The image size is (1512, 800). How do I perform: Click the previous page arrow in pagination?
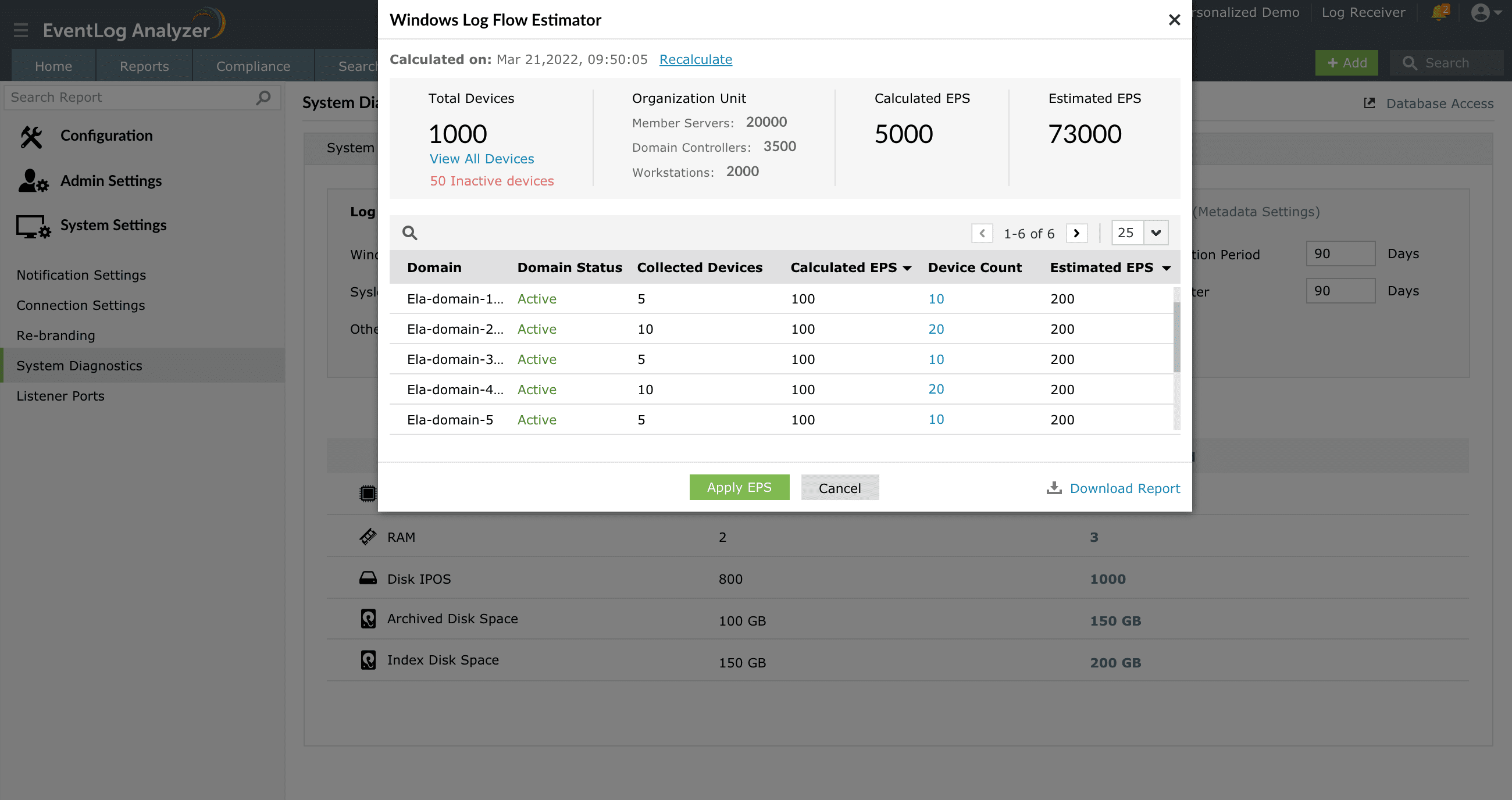click(x=982, y=233)
